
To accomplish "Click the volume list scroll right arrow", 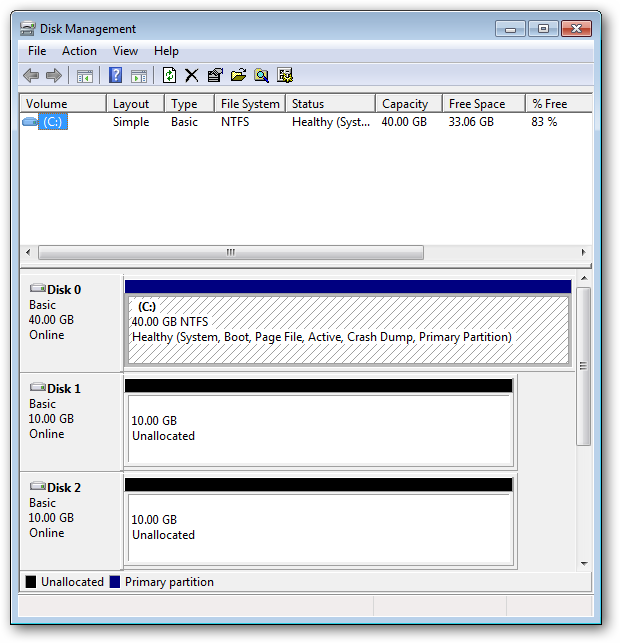I will (583, 252).
